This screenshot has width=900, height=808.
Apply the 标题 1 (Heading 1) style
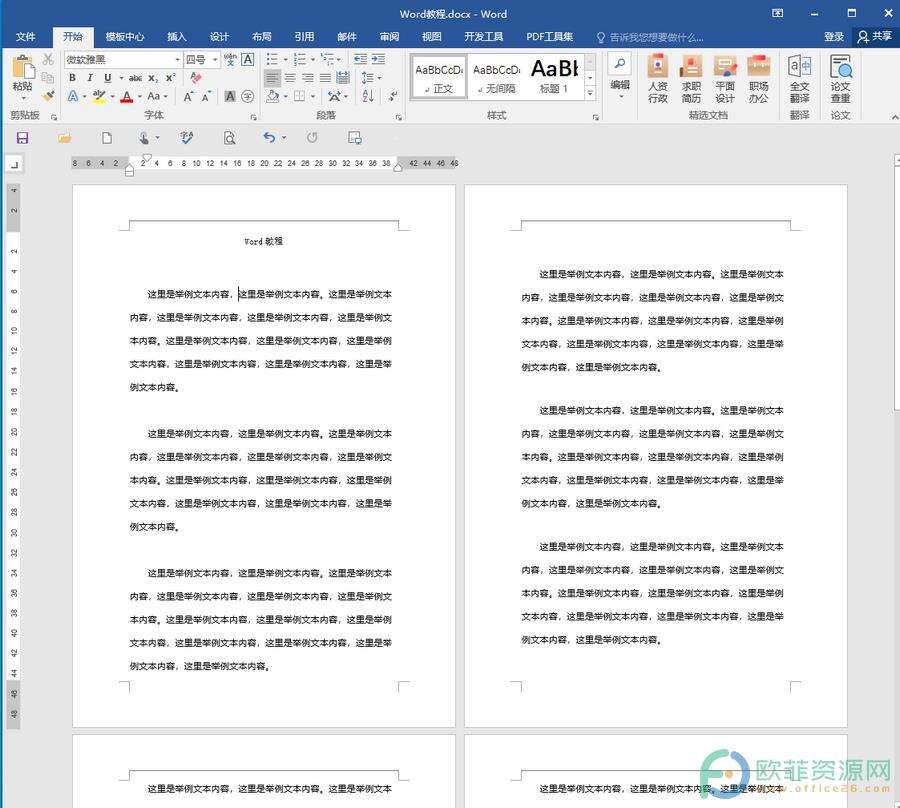point(554,77)
